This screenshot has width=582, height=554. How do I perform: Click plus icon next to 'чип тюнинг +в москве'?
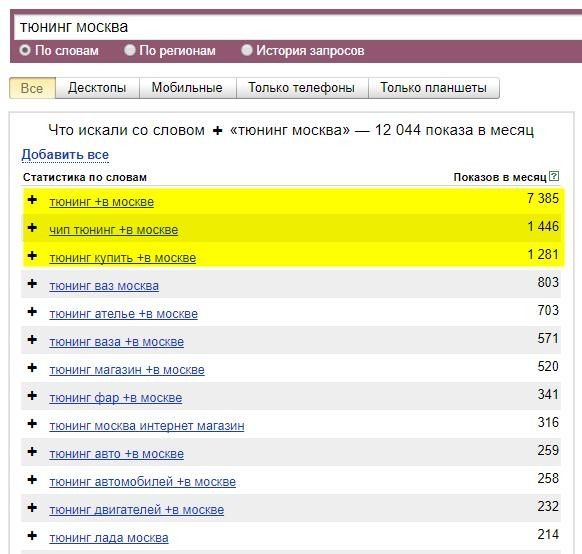click(x=32, y=227)
